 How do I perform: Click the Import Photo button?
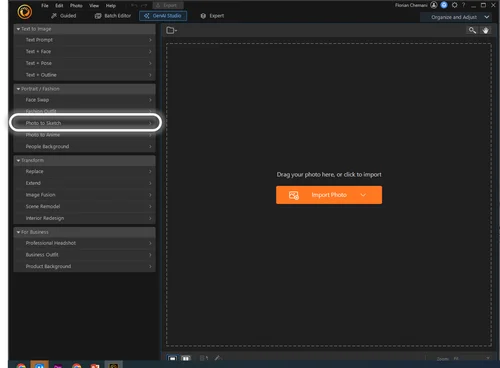329,195
